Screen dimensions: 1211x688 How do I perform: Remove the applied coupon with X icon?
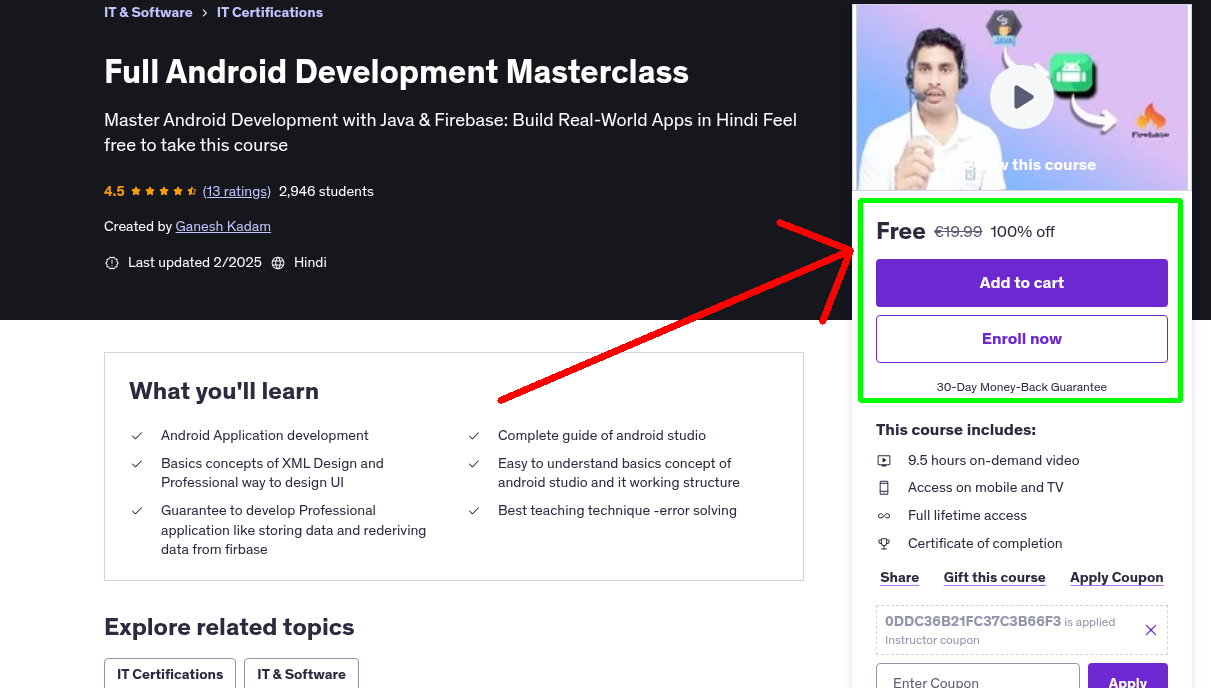pyautogui.click(x=1151, y=630)
